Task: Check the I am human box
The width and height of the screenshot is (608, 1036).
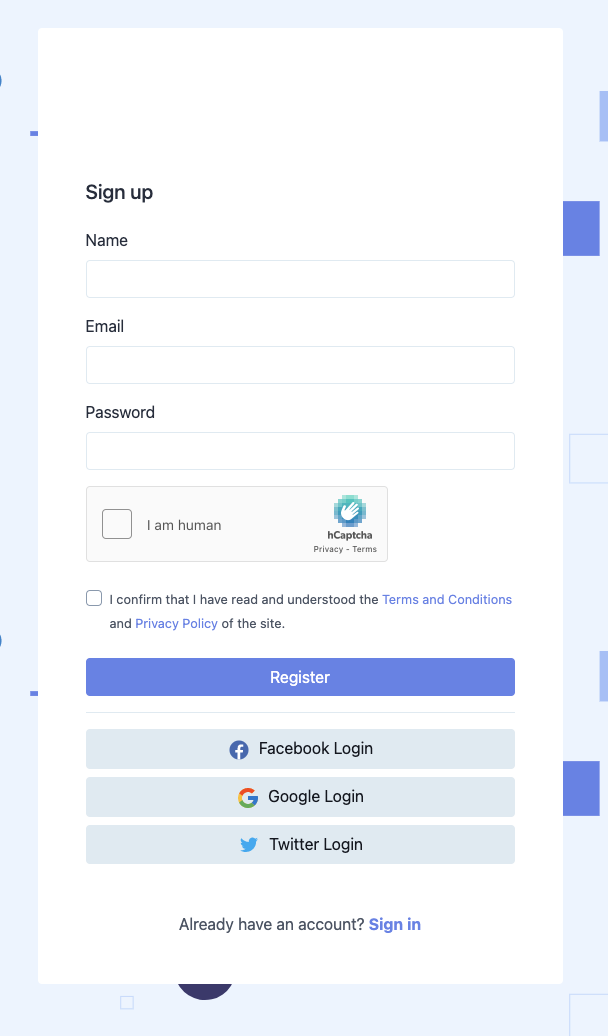Action: [x=117, y=524]
